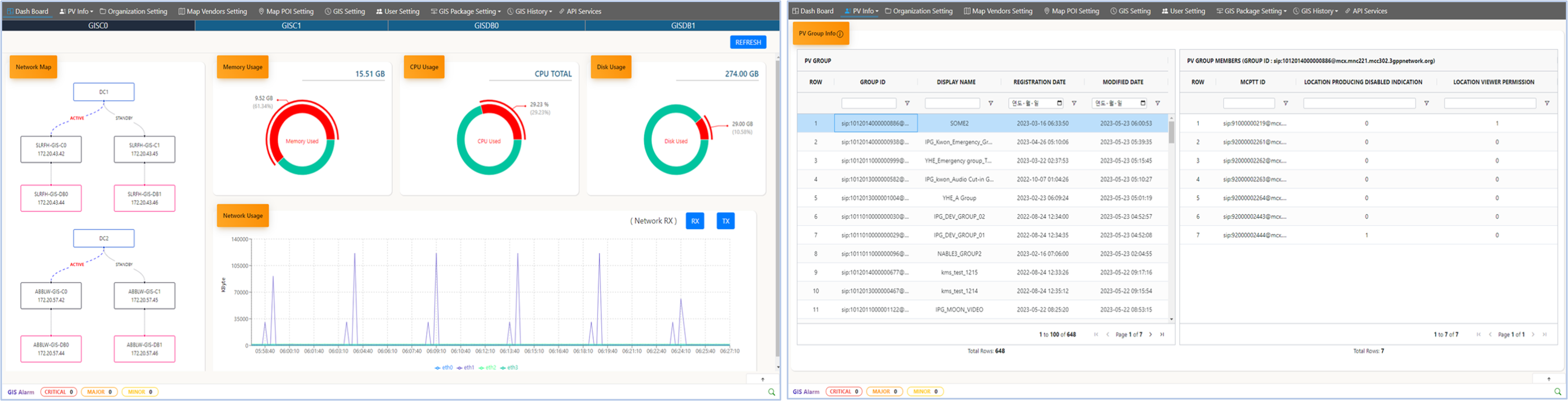Click filter icon next to MCPTT ID field
The image size is (1568, 401).
(x=1285, y=103)
